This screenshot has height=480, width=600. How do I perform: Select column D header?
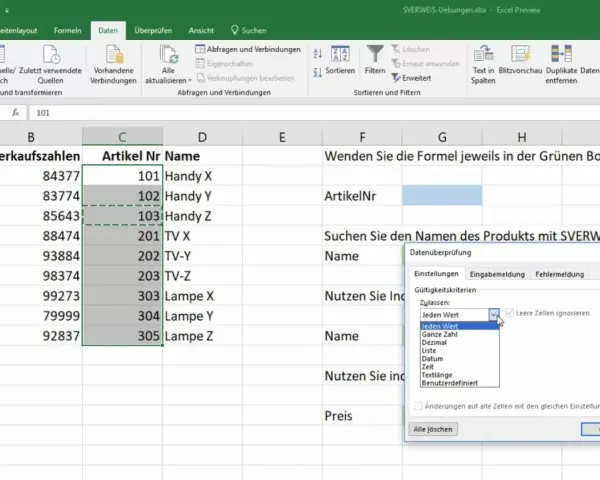202,137
